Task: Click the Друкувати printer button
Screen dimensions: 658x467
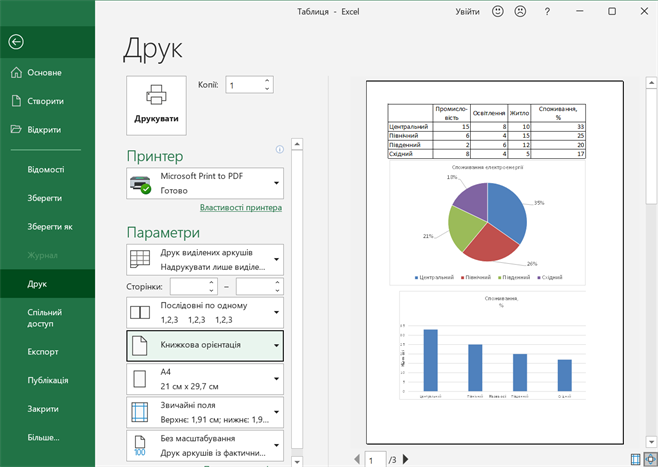Action: 157,104
